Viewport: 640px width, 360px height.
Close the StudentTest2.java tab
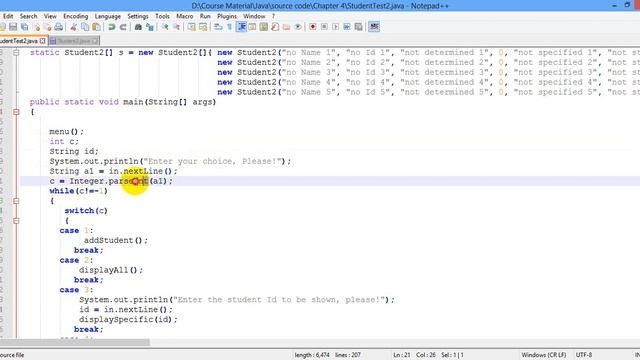(42, 41)
